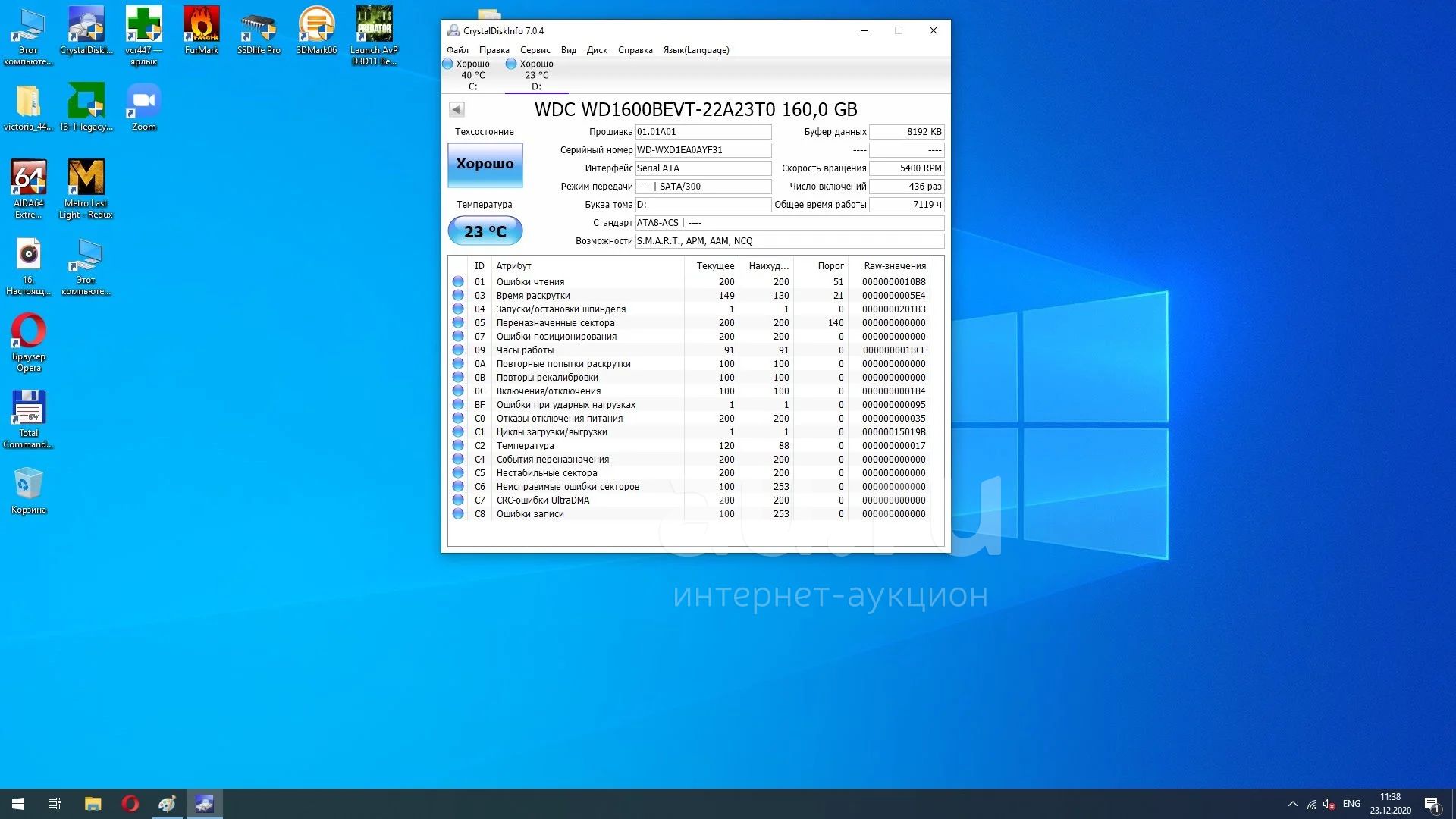Open the AIDA64 Extreme desktop shortcut

pyautogui.click(x=28, y=189)
